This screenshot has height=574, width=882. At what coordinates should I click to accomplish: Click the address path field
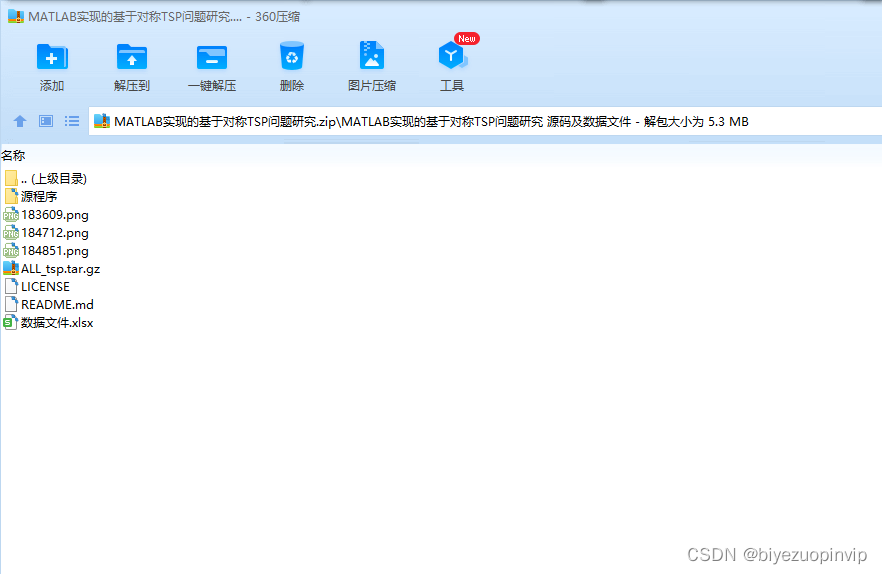click(485, 121)
